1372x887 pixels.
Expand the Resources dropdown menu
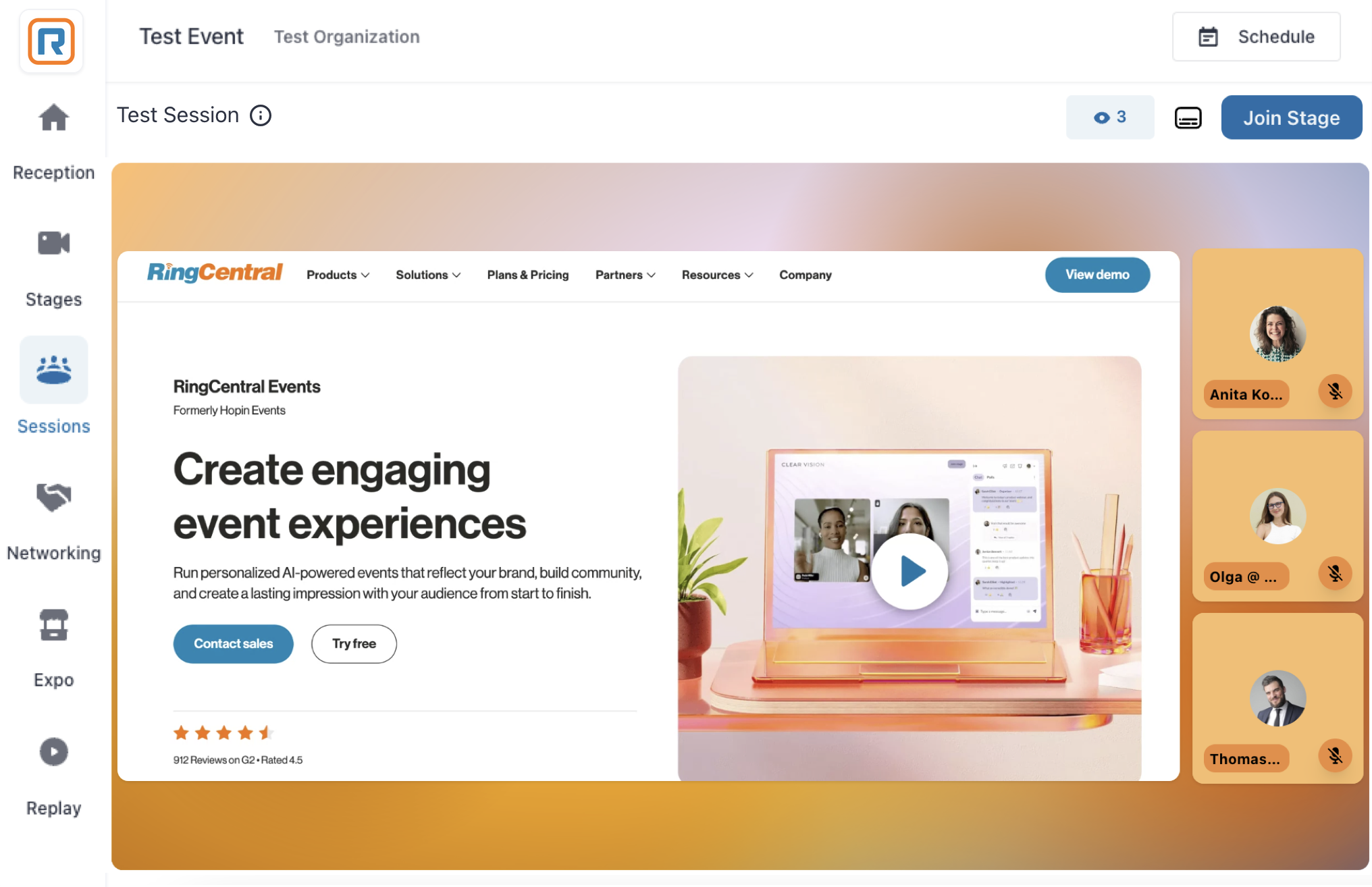tap(717, 275)
